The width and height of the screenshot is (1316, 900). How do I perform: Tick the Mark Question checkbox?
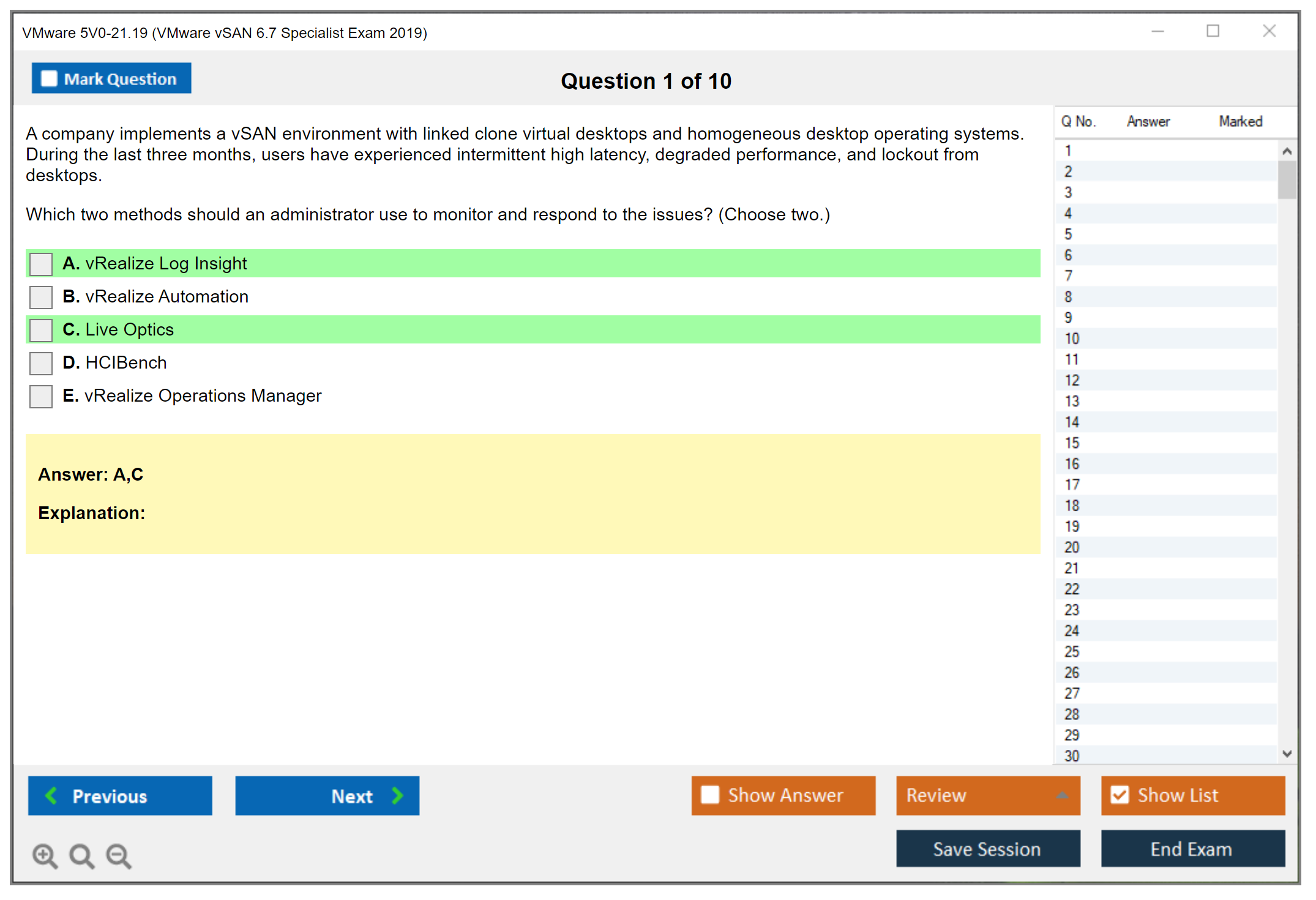click(x=49, y=79)
